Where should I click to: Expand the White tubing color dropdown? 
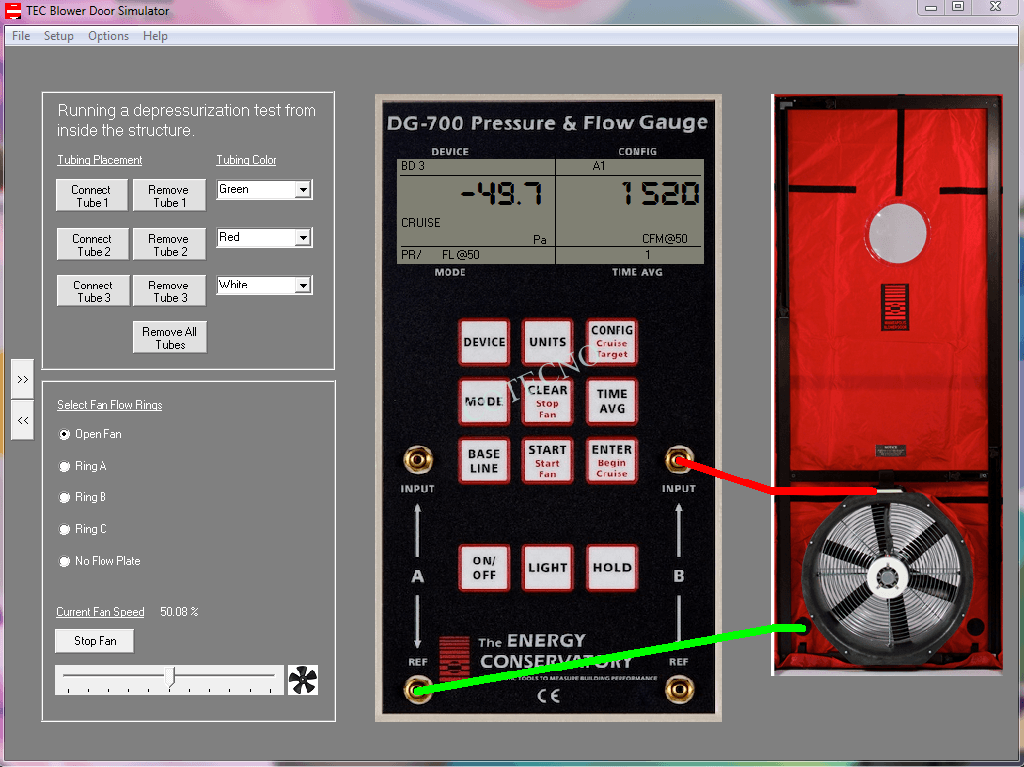click(302, 286)
